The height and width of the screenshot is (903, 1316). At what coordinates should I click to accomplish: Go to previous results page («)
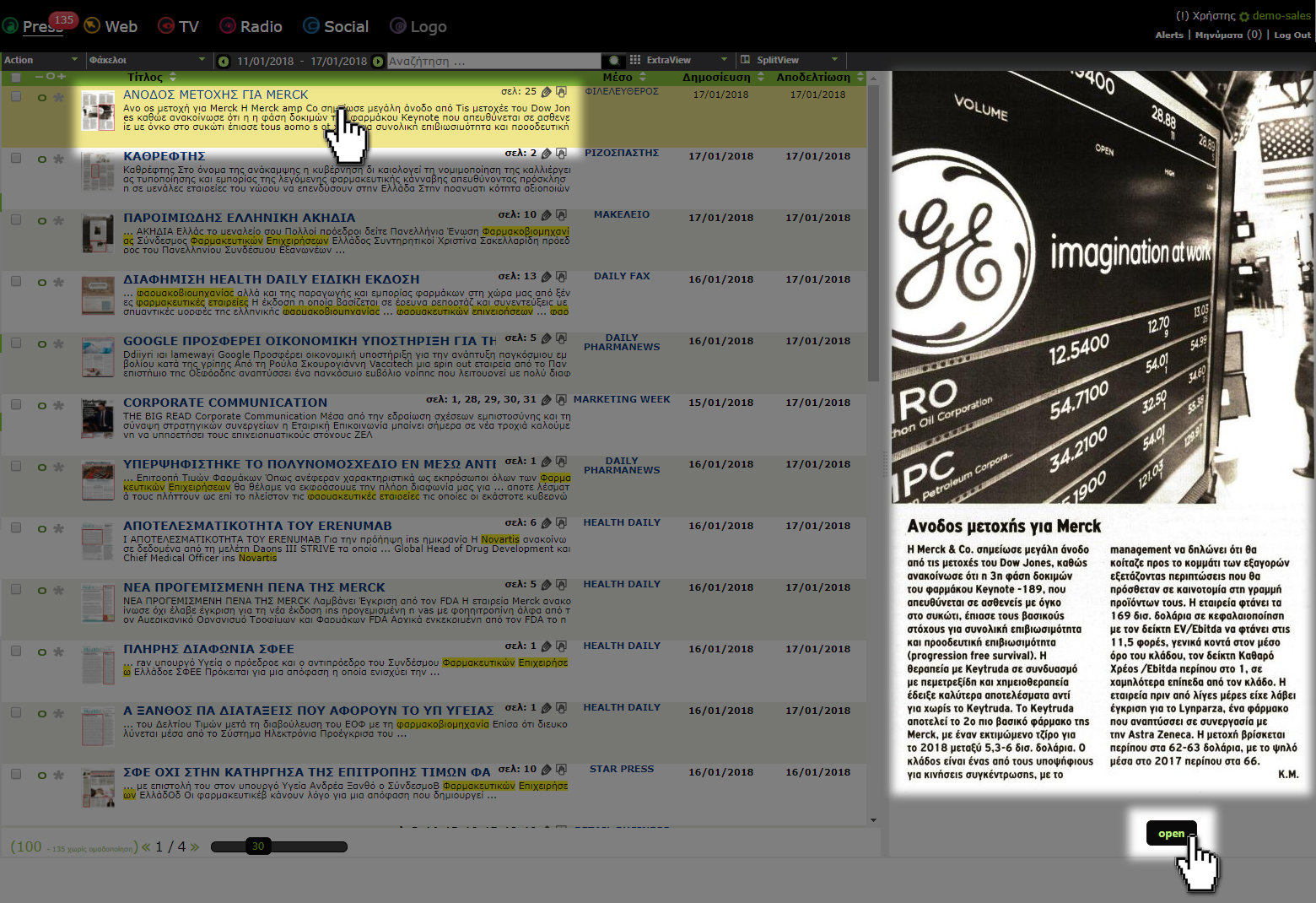click(x=147, y=846)
